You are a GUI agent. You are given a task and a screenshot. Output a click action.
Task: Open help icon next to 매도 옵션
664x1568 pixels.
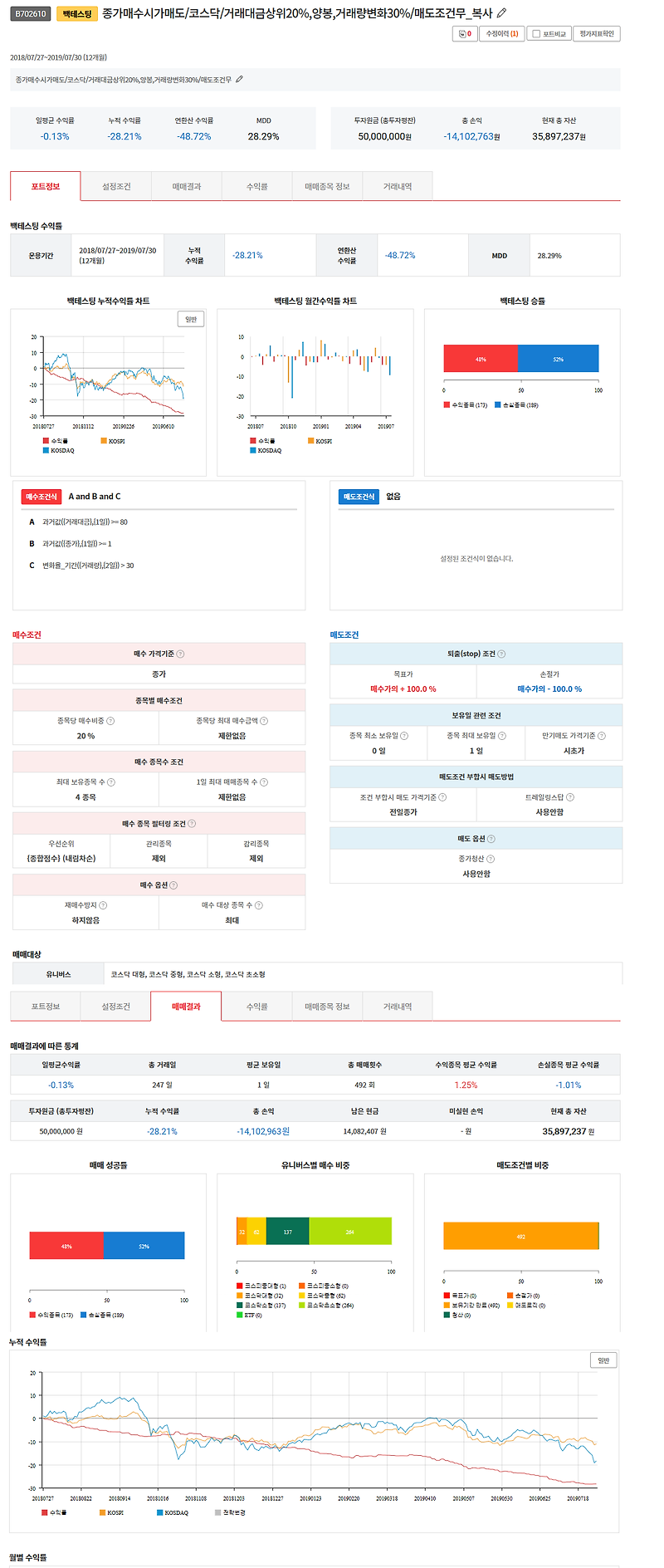pos(491,839)
